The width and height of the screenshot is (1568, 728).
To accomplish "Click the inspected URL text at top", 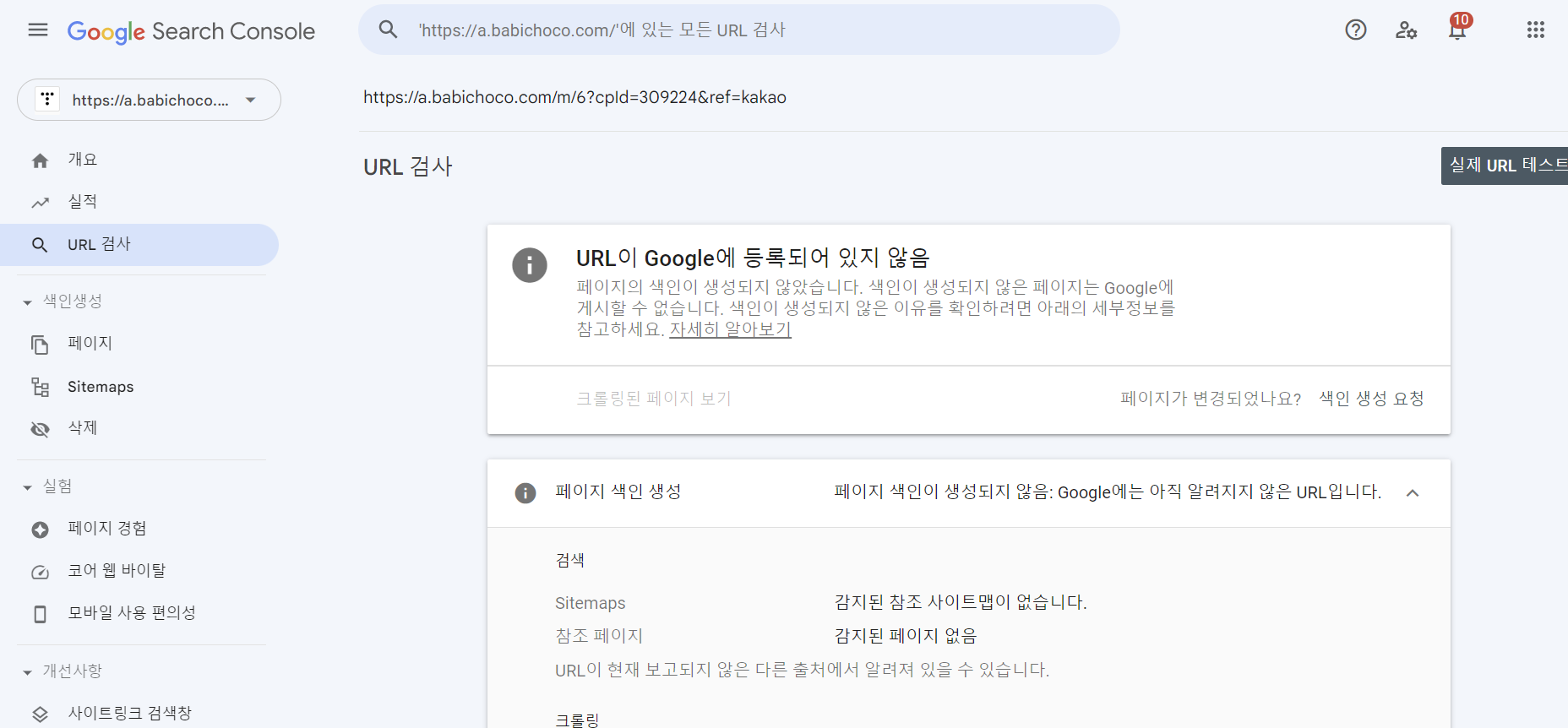I will click(574, 97).
